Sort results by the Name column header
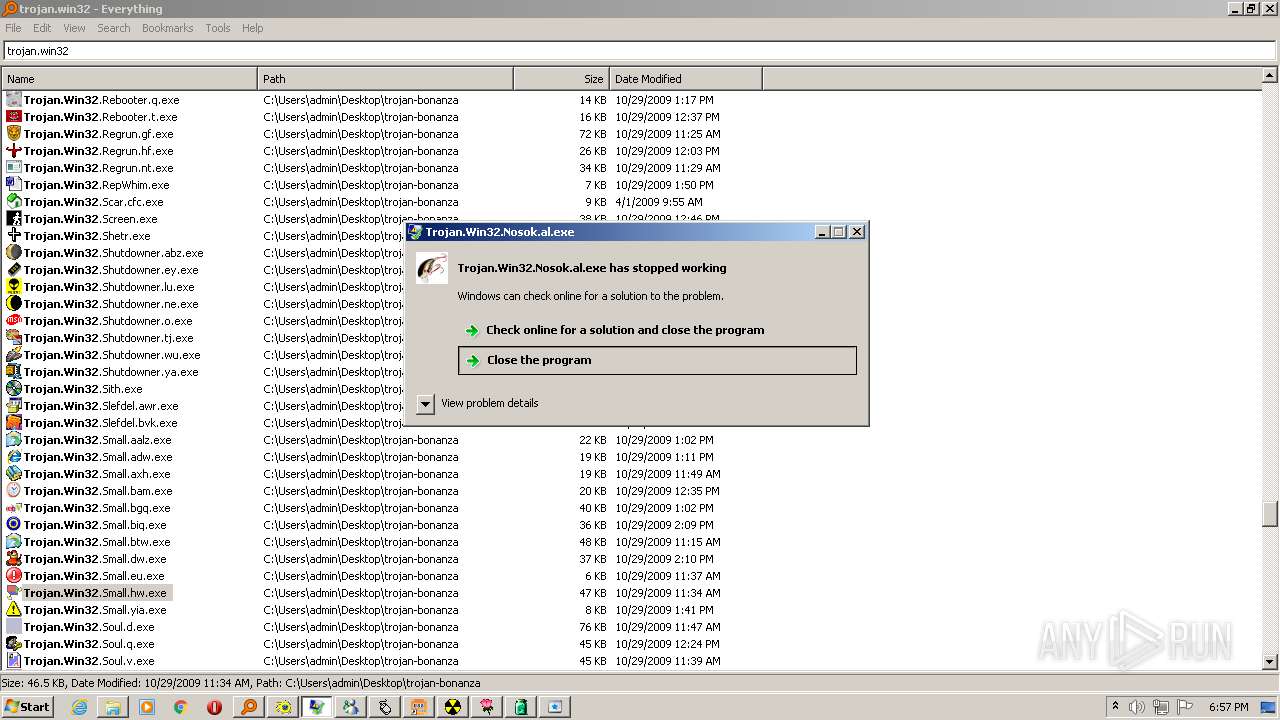 [129, 79]
